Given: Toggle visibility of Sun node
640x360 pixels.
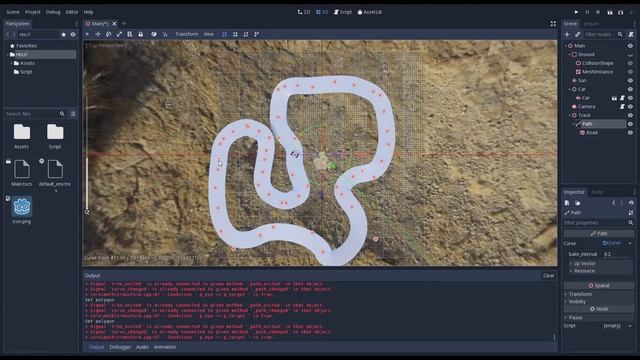Looking at the screenshot, I should (x=631, y=80).
